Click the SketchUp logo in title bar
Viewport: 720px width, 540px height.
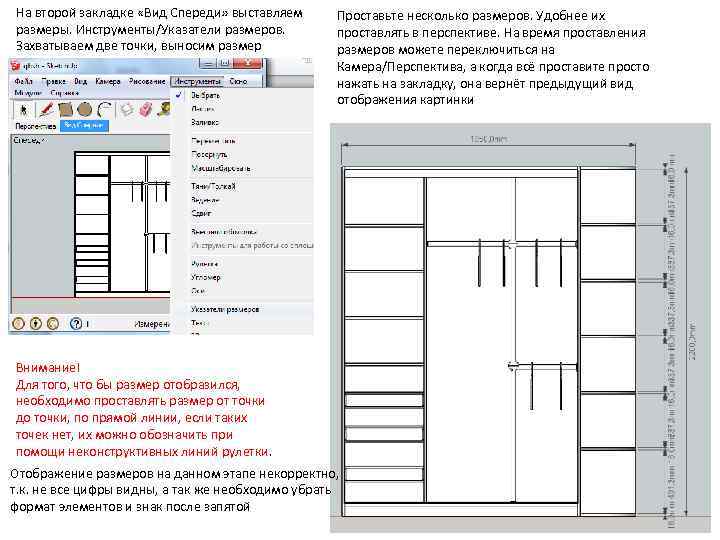click(16, 66)
